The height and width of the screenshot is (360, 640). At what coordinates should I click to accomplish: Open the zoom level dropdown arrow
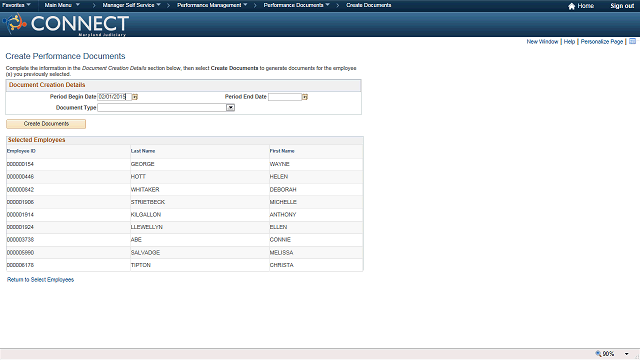tap(627, 354)
